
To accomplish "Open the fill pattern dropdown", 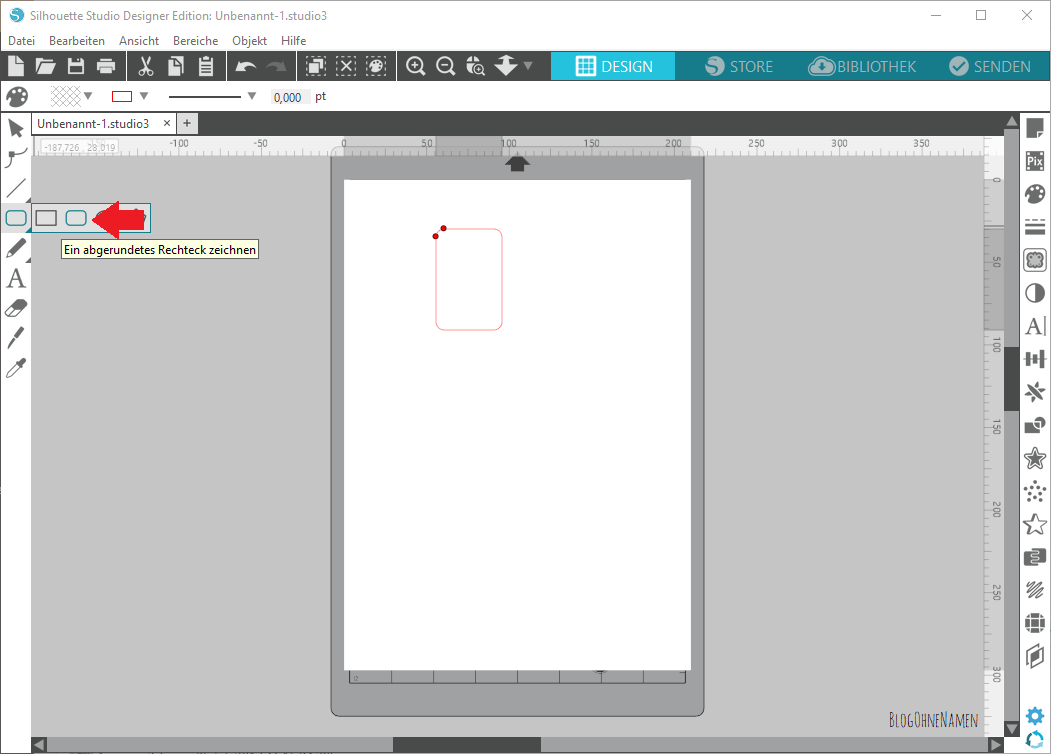I will (x=88, y=96).
